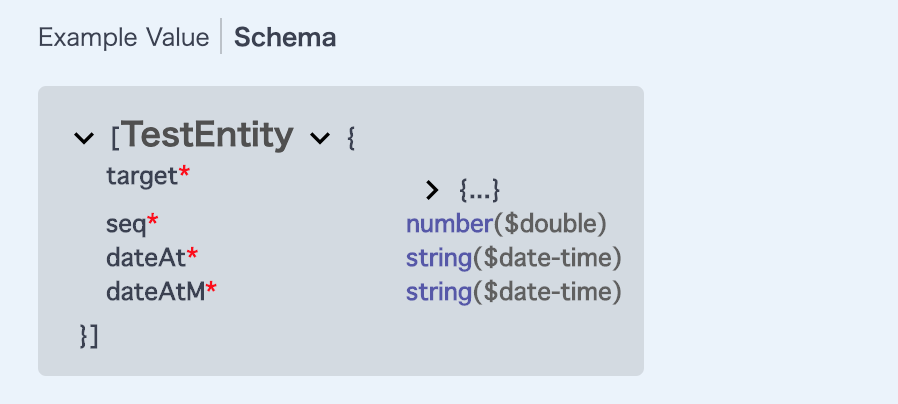Switch to the Example Value tab
Screen dimensions: 898x404
point(124,38)
